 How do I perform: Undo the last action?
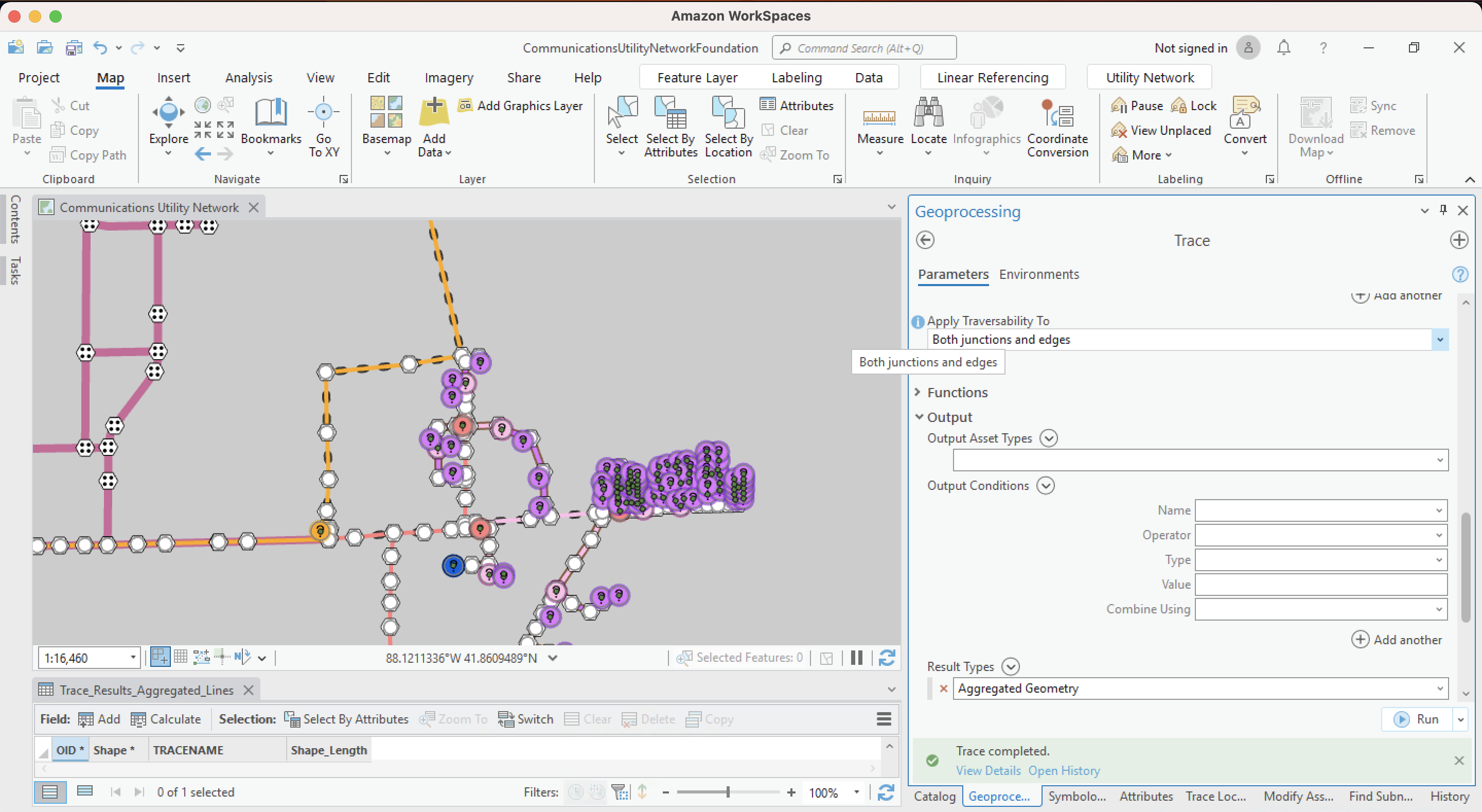click(100, 48)
